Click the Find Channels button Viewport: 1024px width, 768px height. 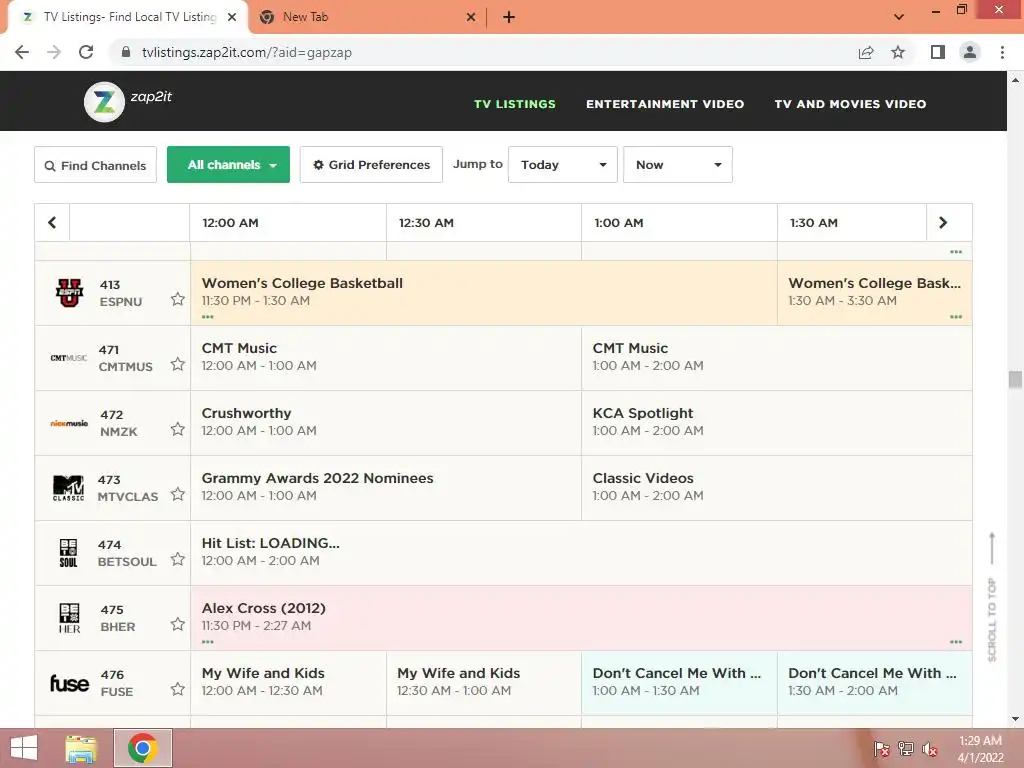pyautogui.click(x=95, y=165)
